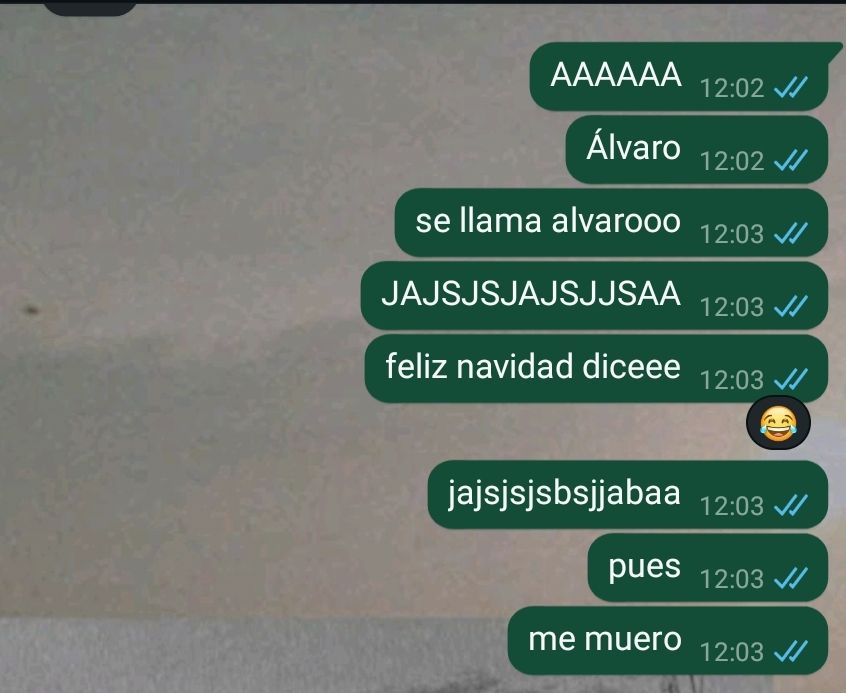
Task: Select the 'feliz navidad diceee' message
Action: point(596,368)
